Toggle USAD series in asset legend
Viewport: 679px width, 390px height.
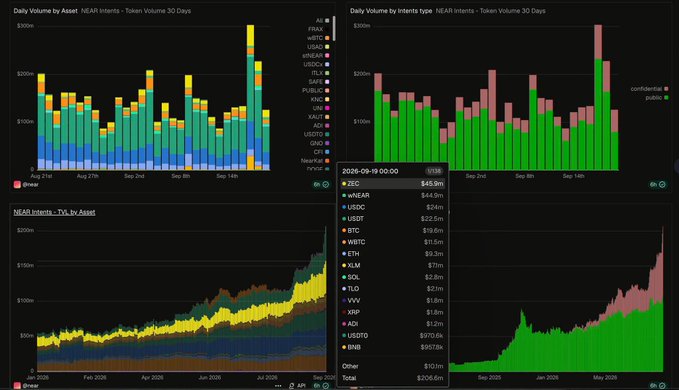coord(318,47)
